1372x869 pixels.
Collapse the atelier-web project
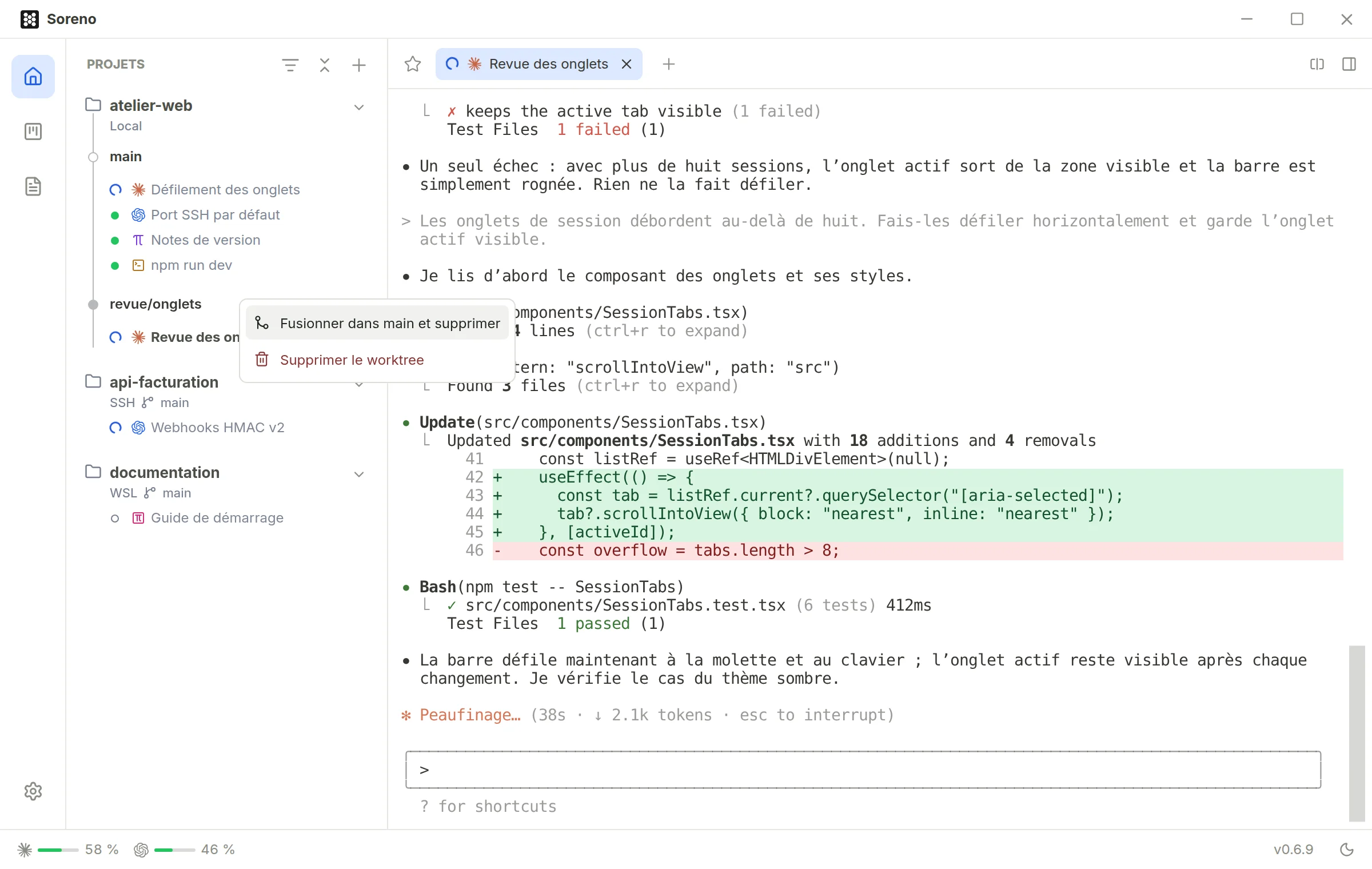pos(359,107)
